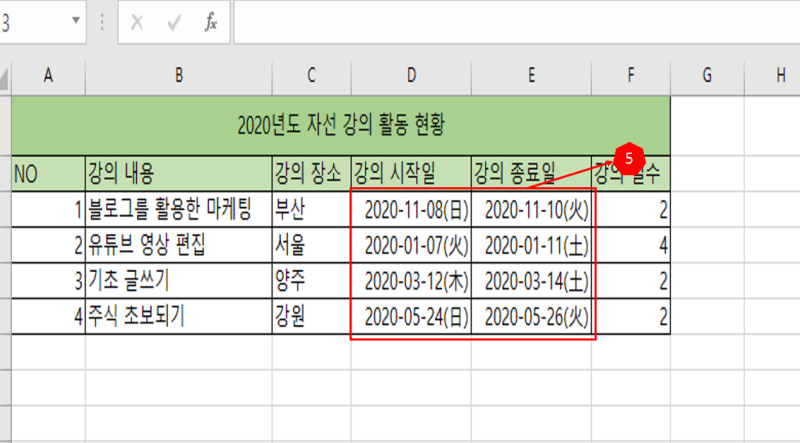800x443 pixels.
Task: Click the 강의 시작일 header cell
Action: tap(411, 174)
